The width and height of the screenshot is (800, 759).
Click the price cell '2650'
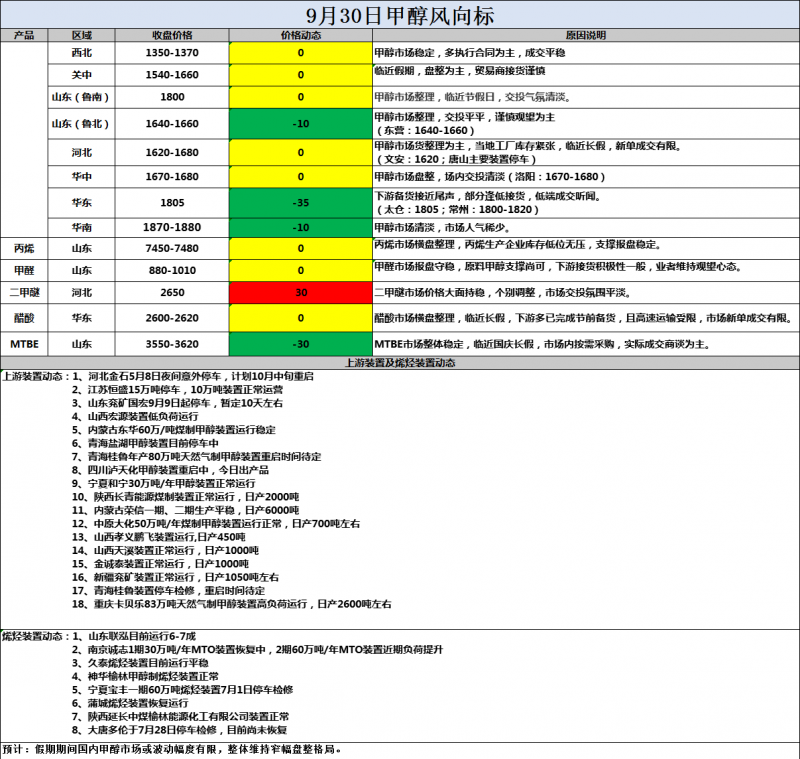pyautogui.click(x=172, y=292)
